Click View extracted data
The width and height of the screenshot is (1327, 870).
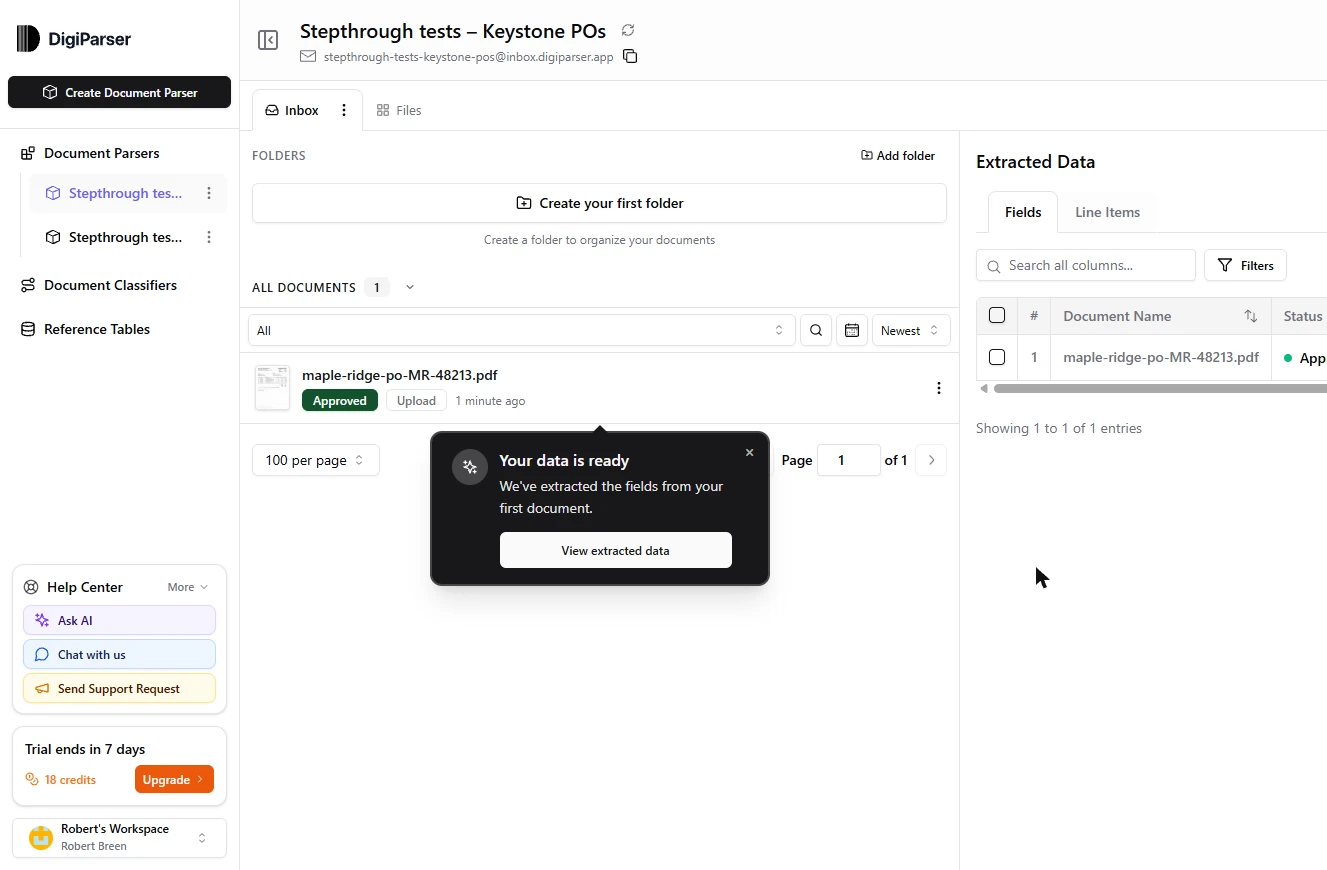click(616, 550)
